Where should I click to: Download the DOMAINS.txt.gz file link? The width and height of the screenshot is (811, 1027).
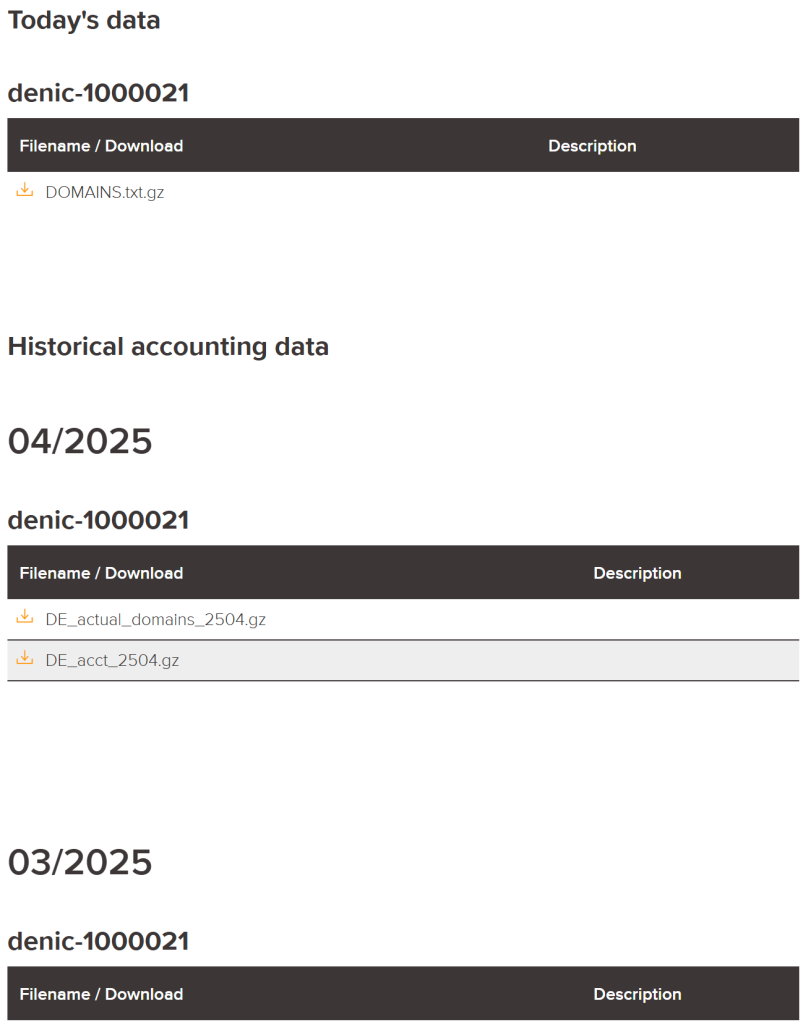pyautogui.click(x=105, y=193)
